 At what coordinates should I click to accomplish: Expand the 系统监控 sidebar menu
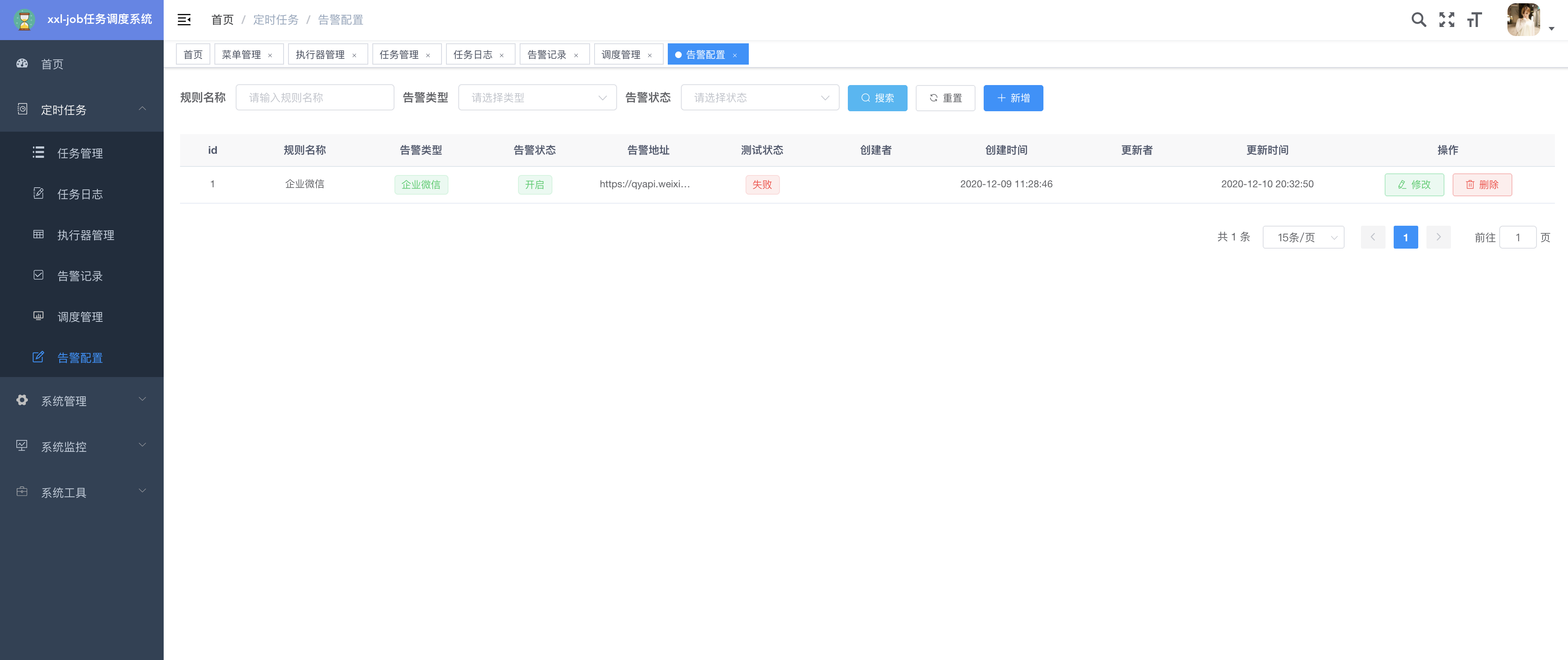pos(81,447)
